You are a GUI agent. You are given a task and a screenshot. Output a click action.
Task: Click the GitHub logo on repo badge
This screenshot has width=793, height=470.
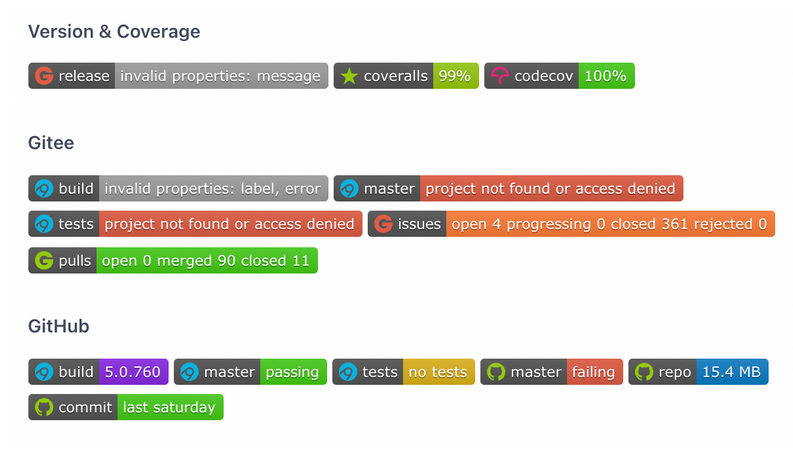pyautogui.click(x=643, y=372)
